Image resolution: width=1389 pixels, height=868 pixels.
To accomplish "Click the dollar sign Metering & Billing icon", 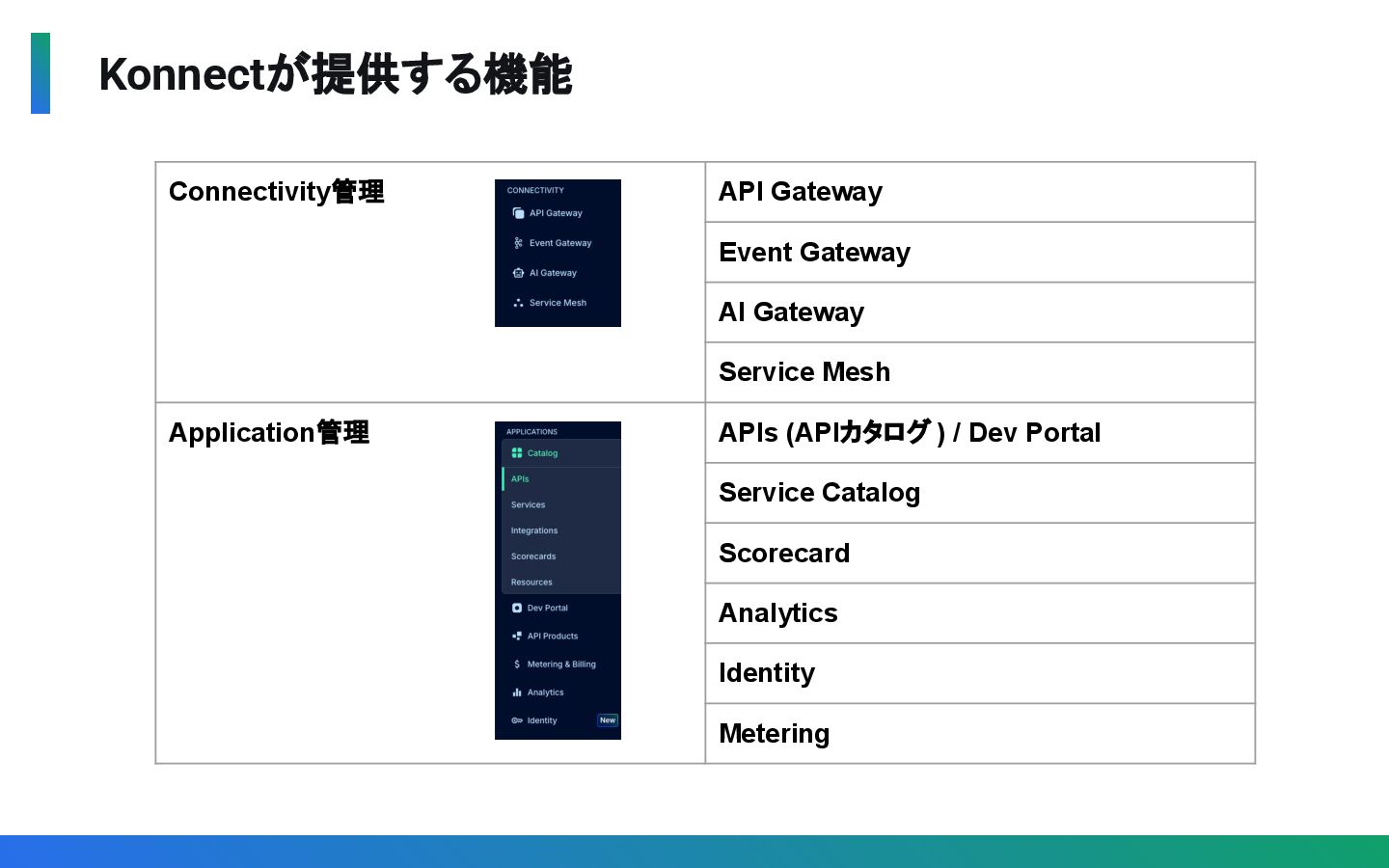I will [517, 665].
